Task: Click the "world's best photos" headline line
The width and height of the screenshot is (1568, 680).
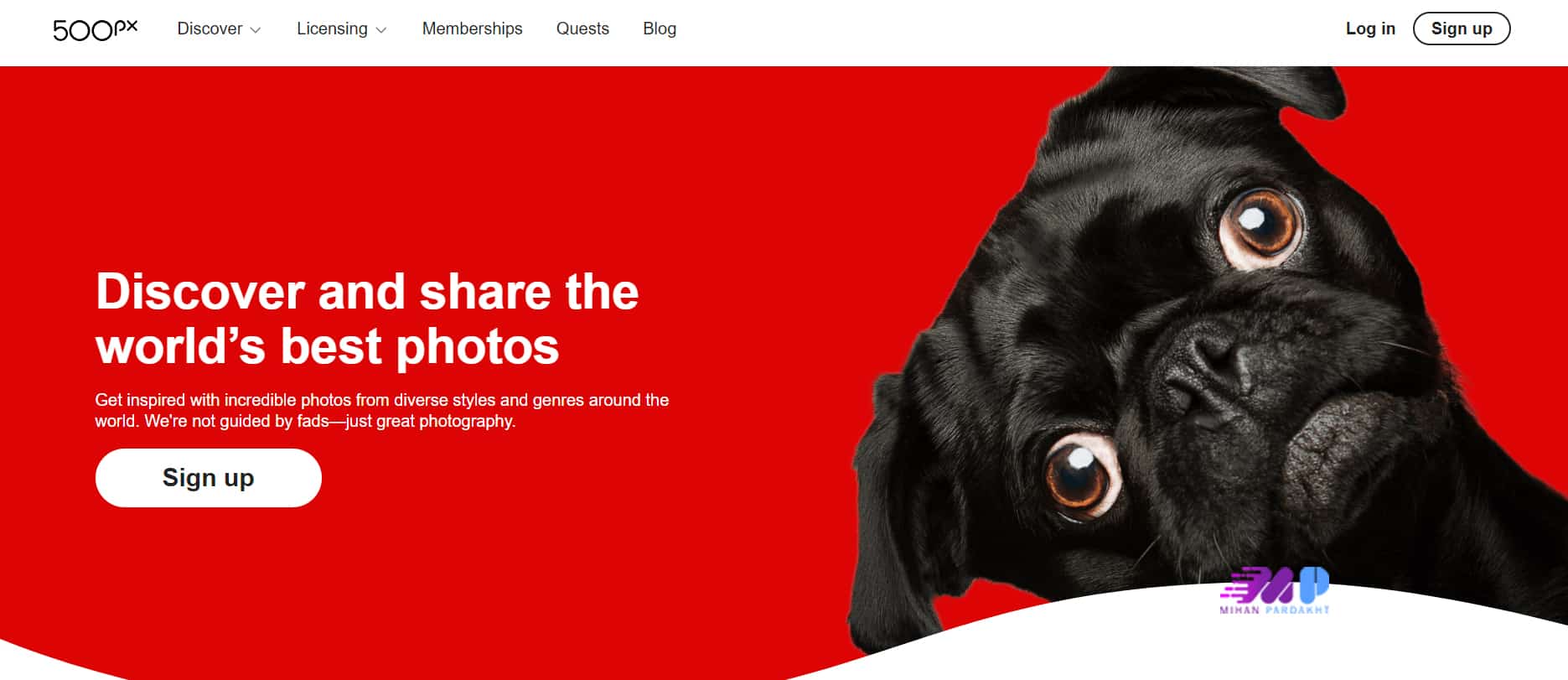Action: pyautogui.click(x=327, y=346)
